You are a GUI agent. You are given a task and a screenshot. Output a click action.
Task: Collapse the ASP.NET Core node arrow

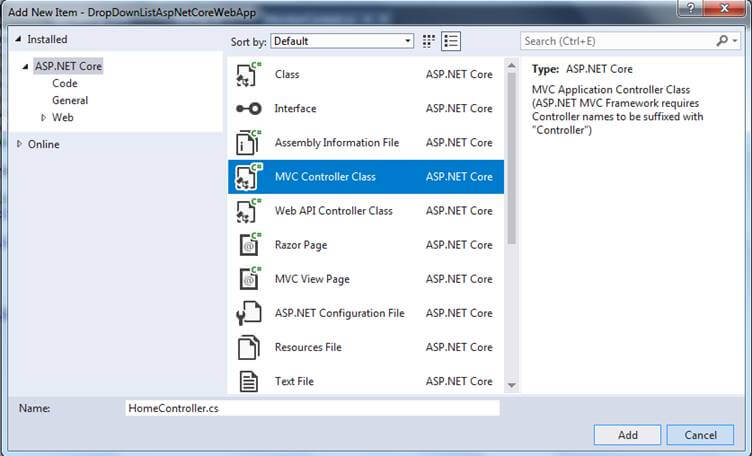coord(25,67)
